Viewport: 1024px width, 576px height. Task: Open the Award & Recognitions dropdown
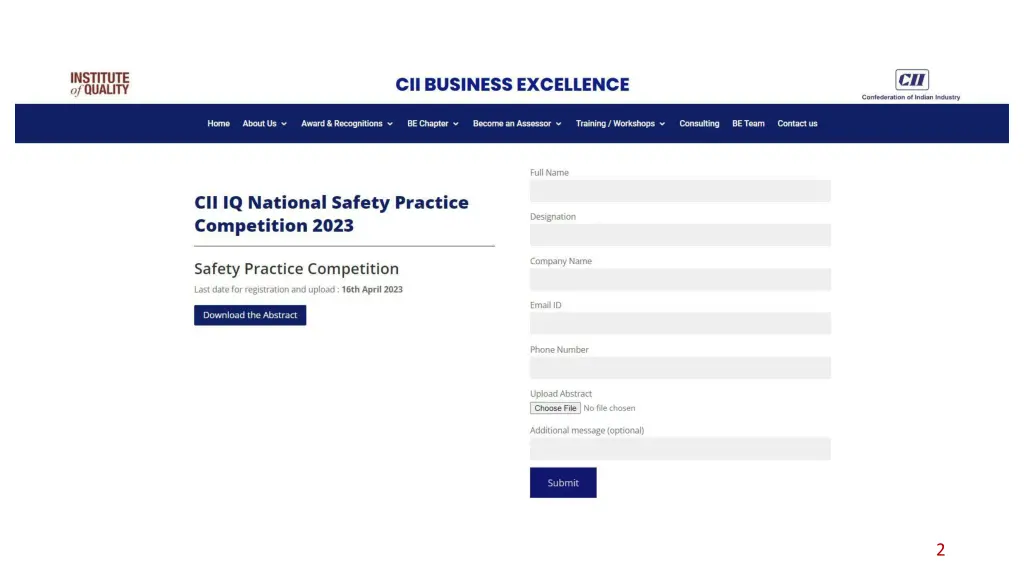click(347, 123)
